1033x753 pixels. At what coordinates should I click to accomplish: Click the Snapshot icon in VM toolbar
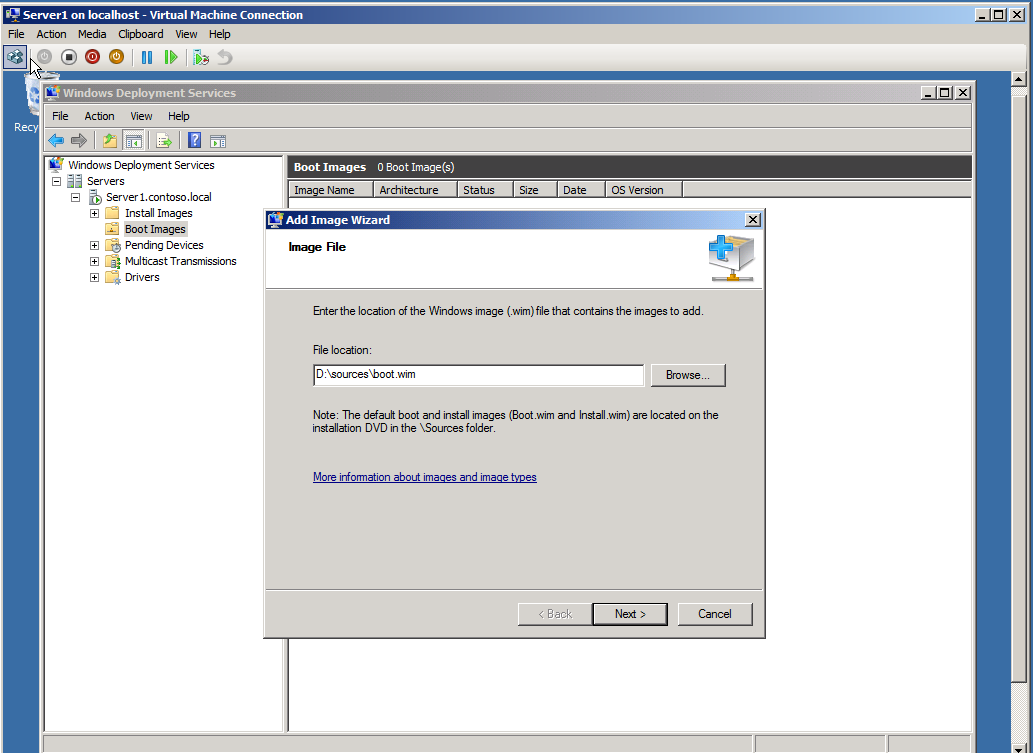click(201, 57)
